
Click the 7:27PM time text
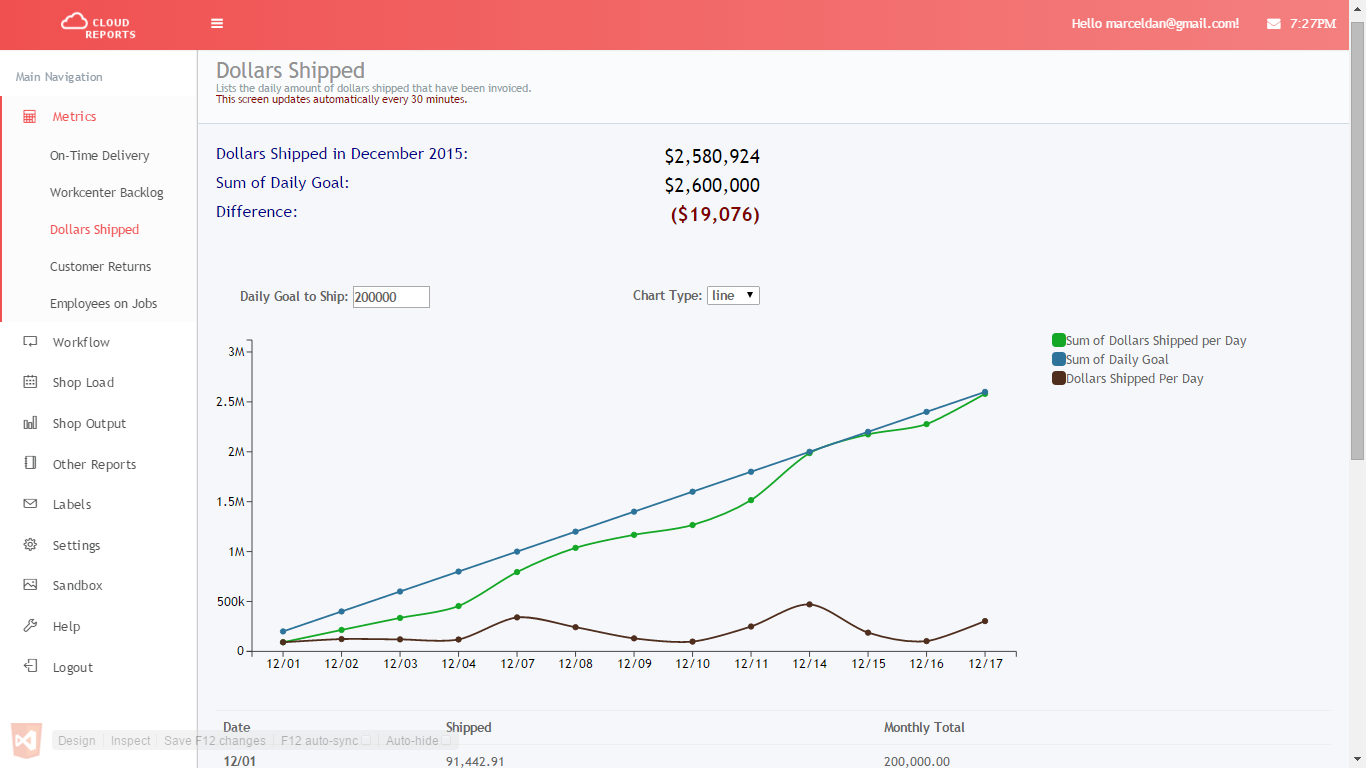click(x=1312, y=24)
